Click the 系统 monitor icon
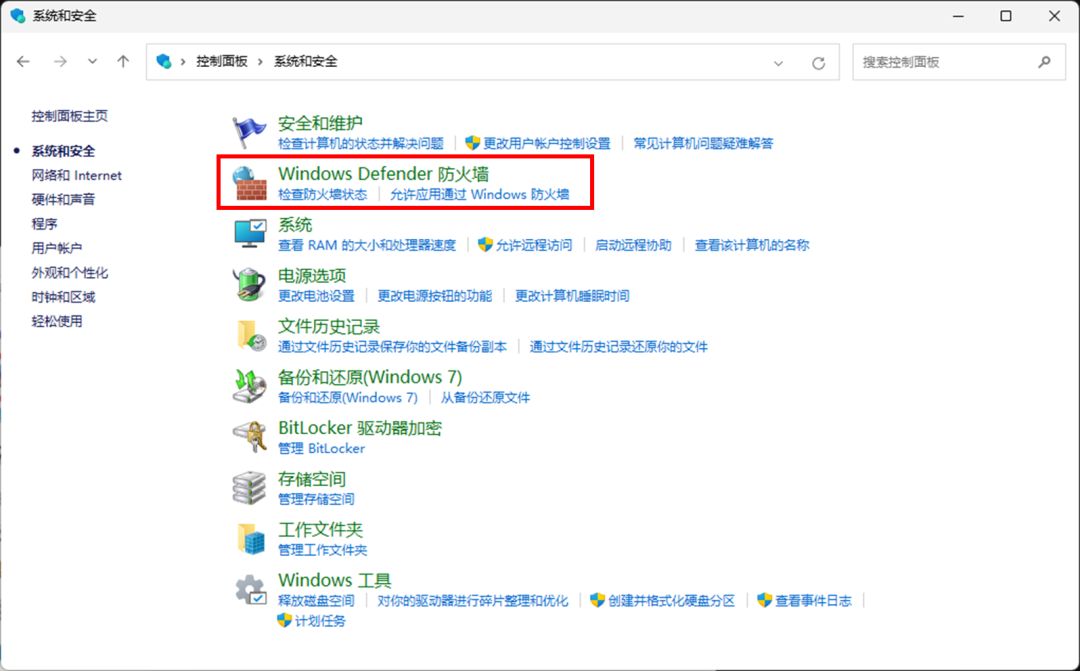Image resolution: width=1080 pixels, height=671 pixels. click(x=249, y=234)
